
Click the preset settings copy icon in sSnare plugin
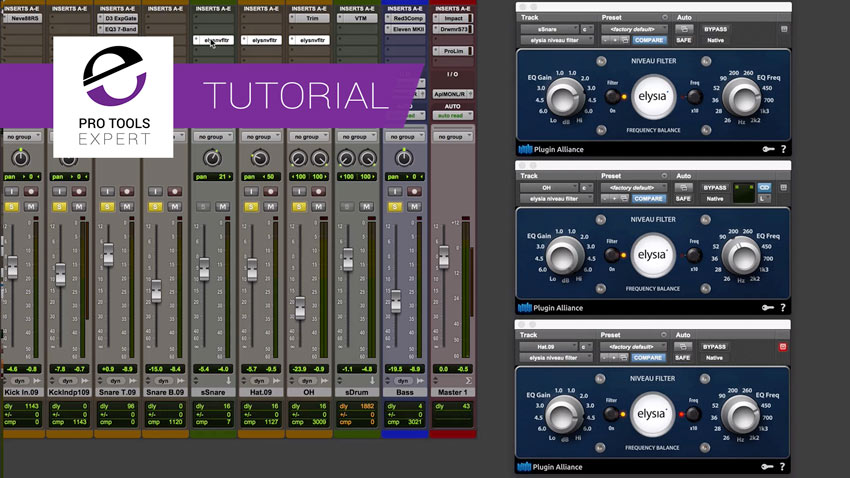point(625,40)
